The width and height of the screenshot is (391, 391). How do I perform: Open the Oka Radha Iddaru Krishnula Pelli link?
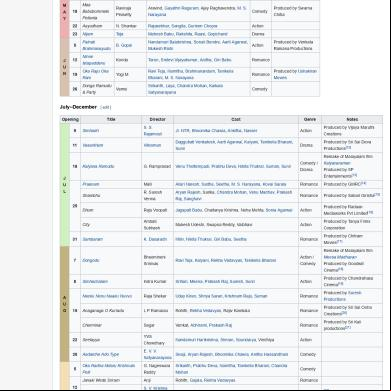point(109,369)
